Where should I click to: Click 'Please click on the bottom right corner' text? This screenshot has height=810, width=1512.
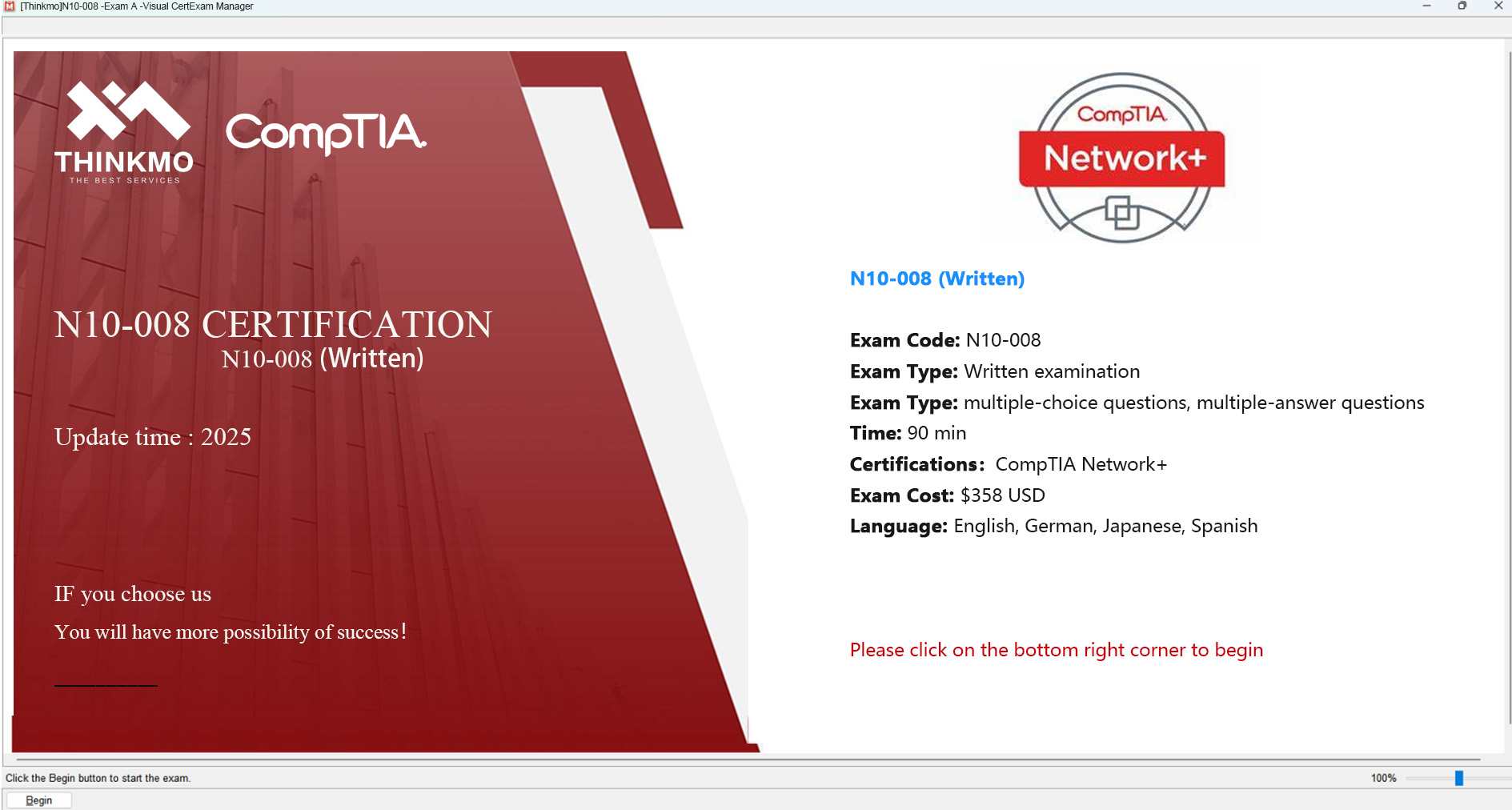coord(1057,650)
